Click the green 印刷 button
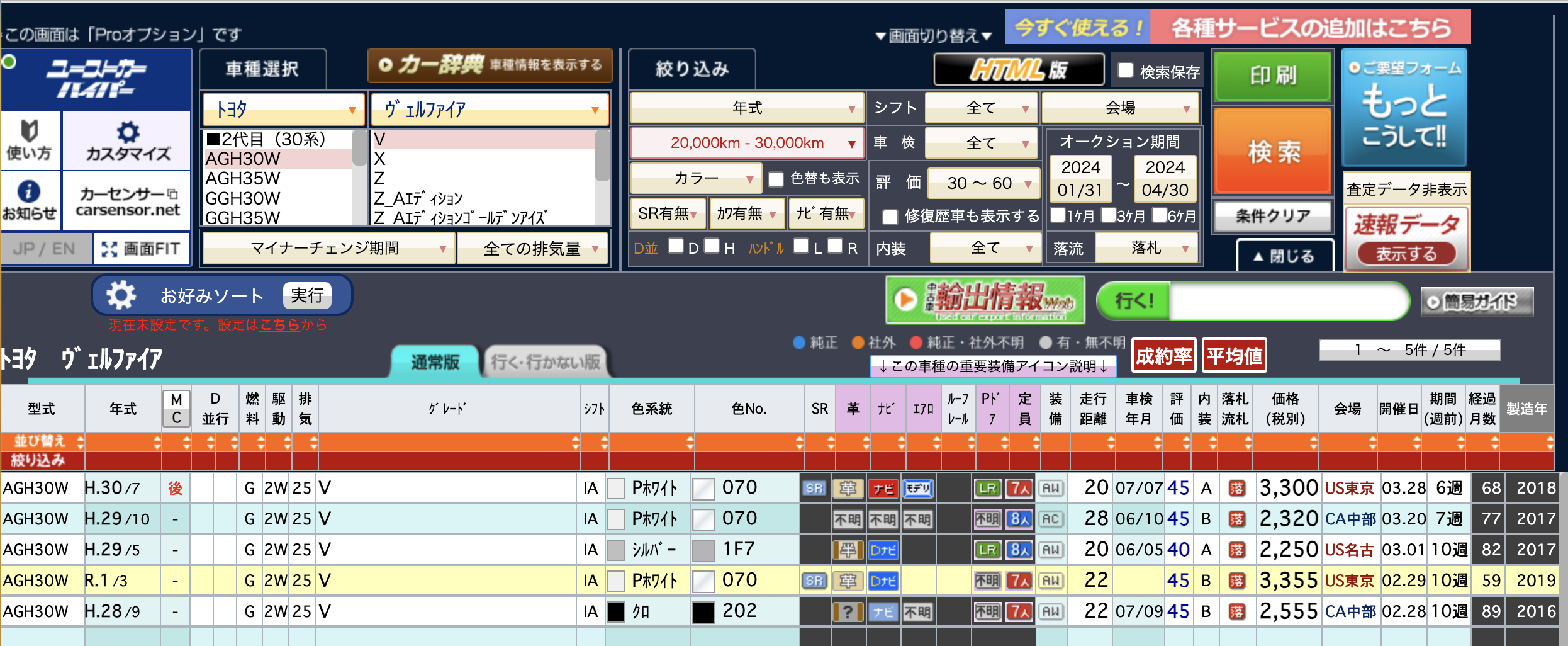The height and width of the screenshot is (646, 1568). (x=1273, y=76)
